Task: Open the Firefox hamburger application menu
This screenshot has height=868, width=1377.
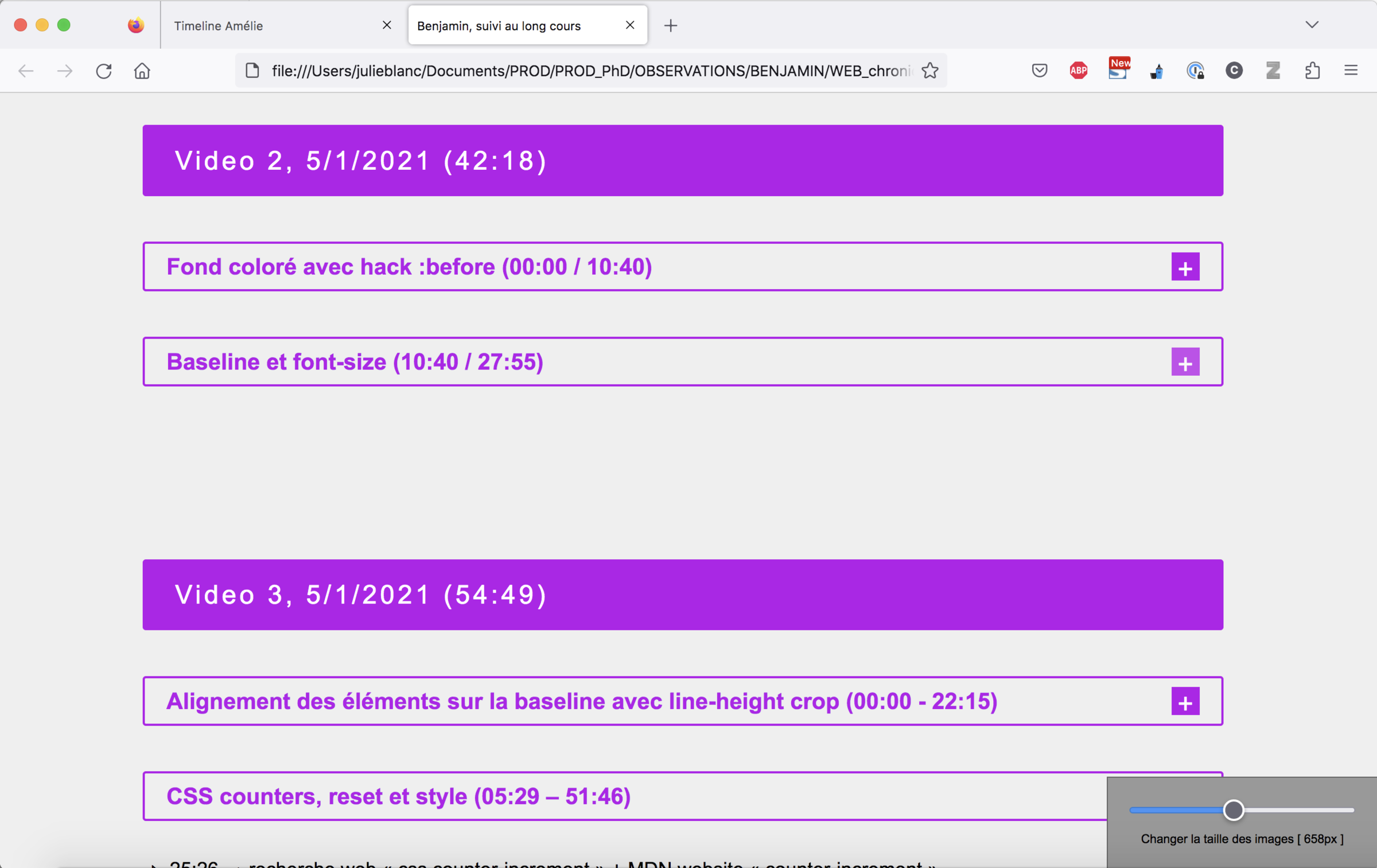Action: 1351,71
